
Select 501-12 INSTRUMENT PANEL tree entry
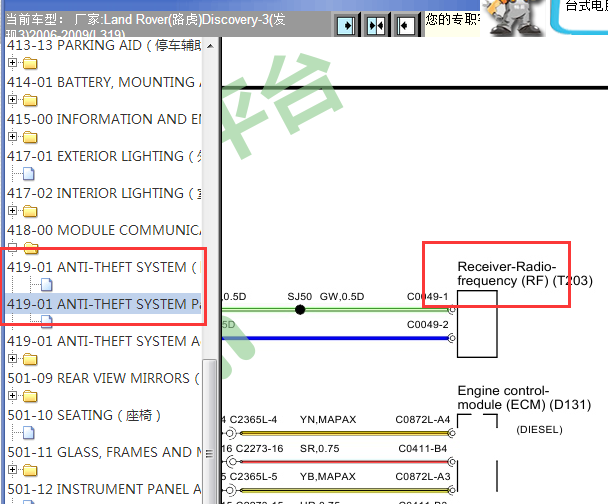point(104,489)
